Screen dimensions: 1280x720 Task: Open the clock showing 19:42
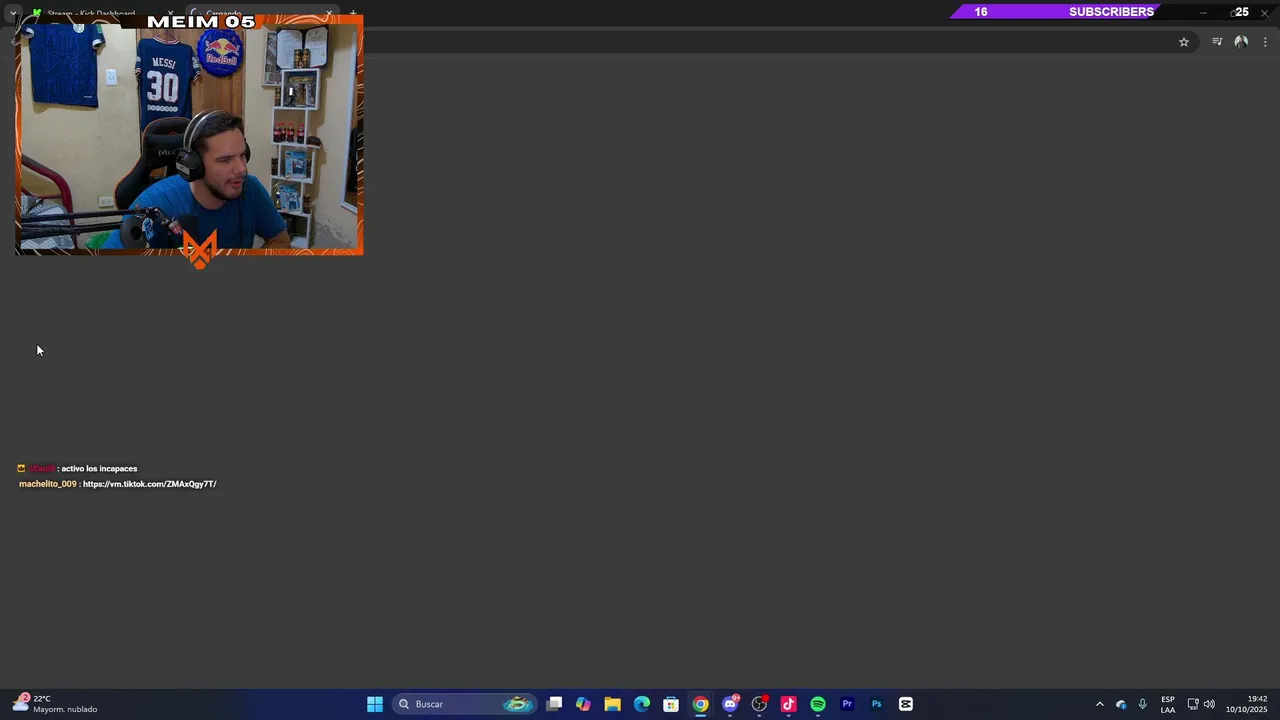tap(1247, 704)
